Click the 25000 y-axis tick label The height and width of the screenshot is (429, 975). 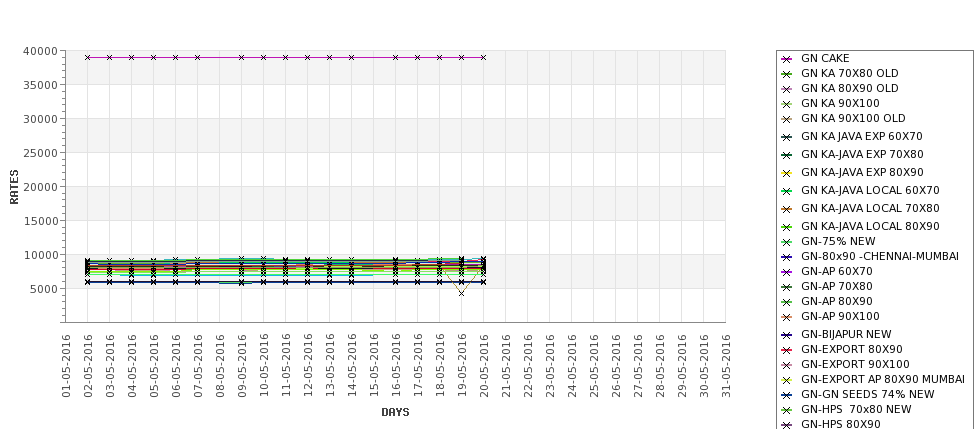[x=40, y=153]
